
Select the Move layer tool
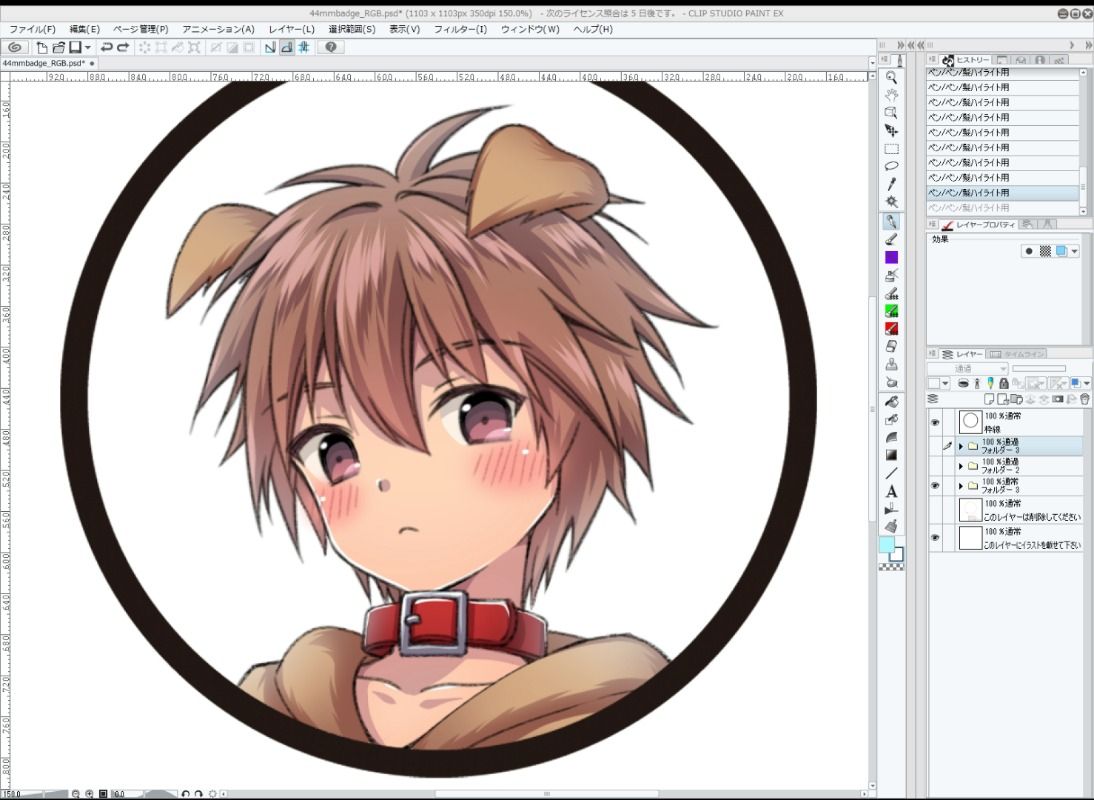click(891, 130)
